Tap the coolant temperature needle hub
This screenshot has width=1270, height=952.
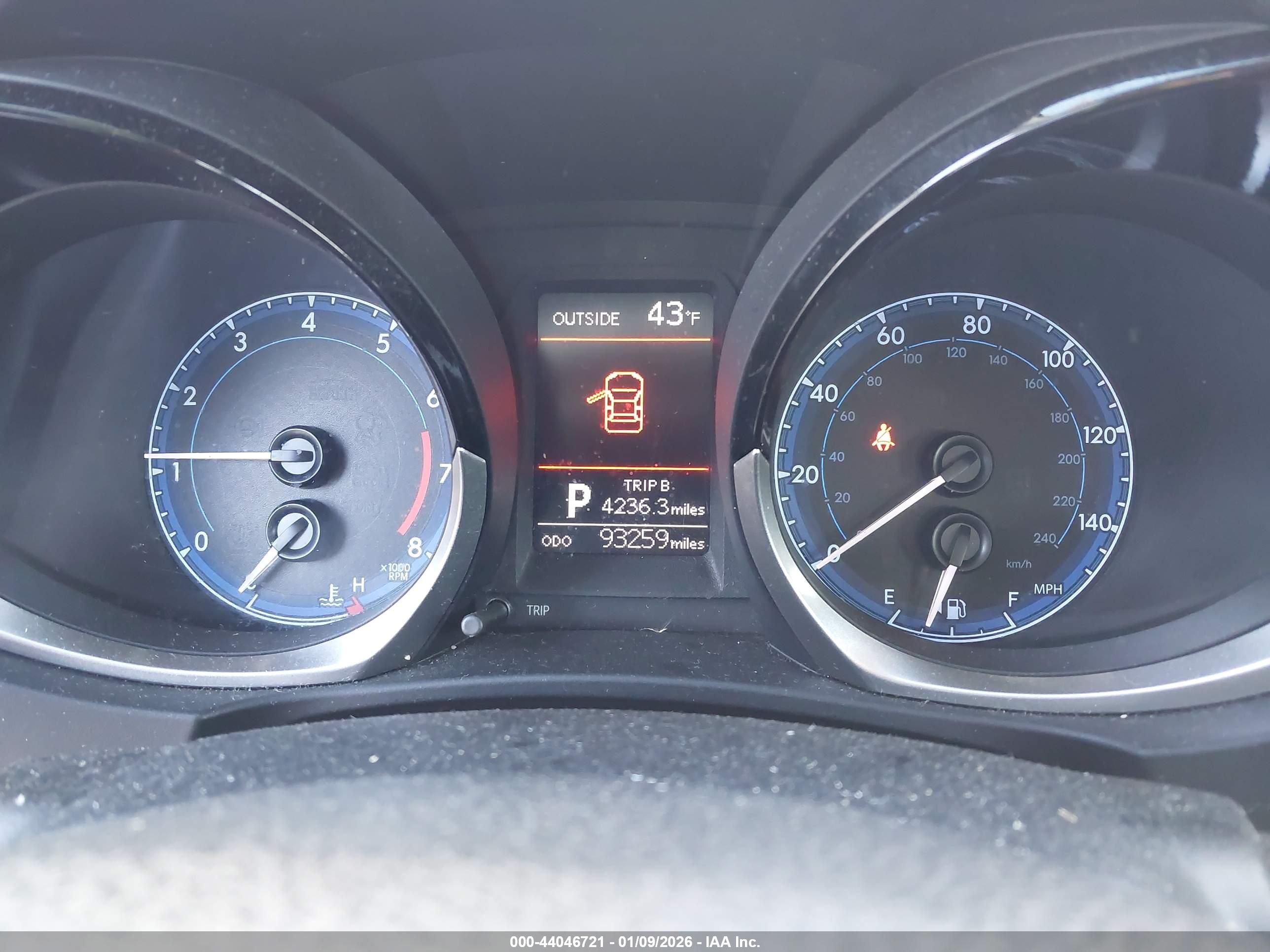pos(293,531)
